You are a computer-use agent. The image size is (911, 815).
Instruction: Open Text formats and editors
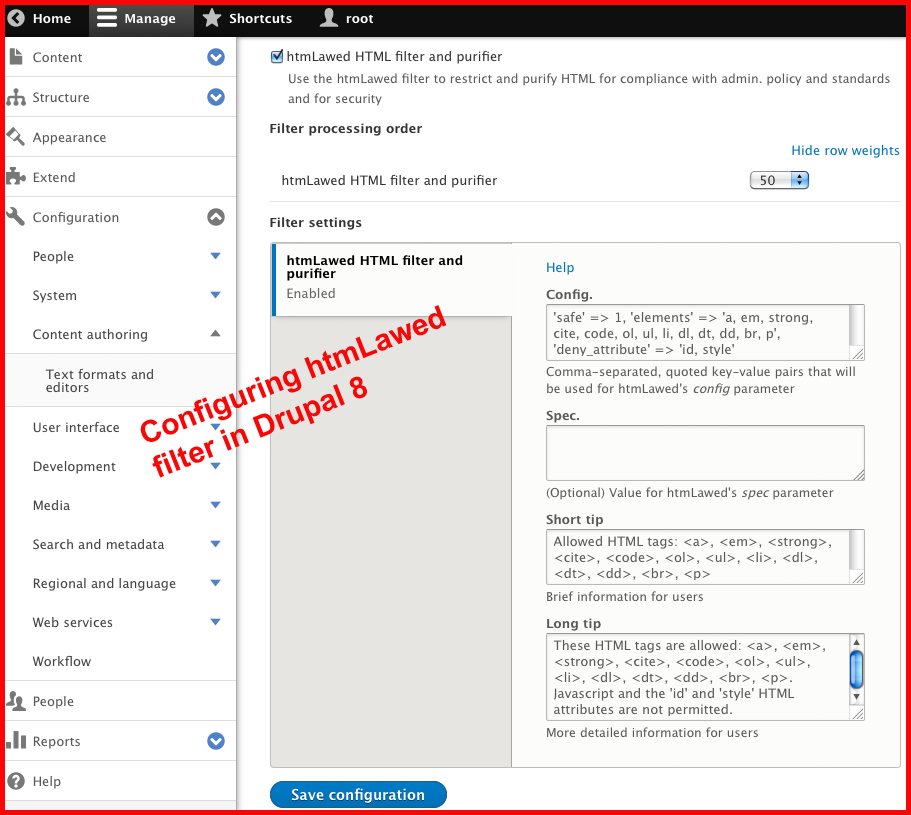coord(100,380)
